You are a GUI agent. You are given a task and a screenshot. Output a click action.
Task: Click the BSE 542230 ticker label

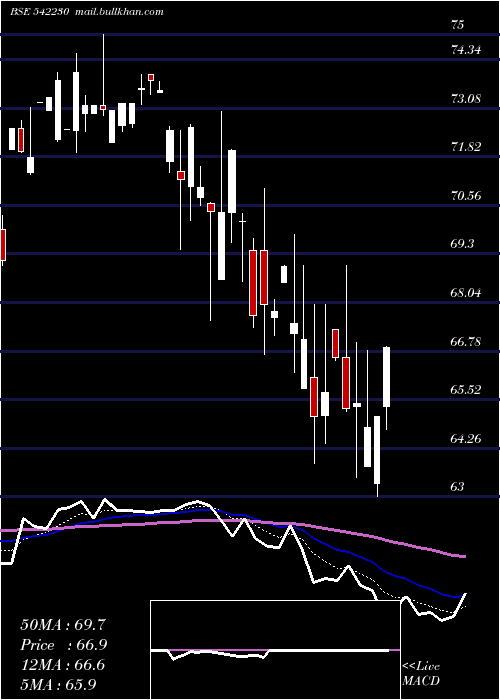pos(39,12)
